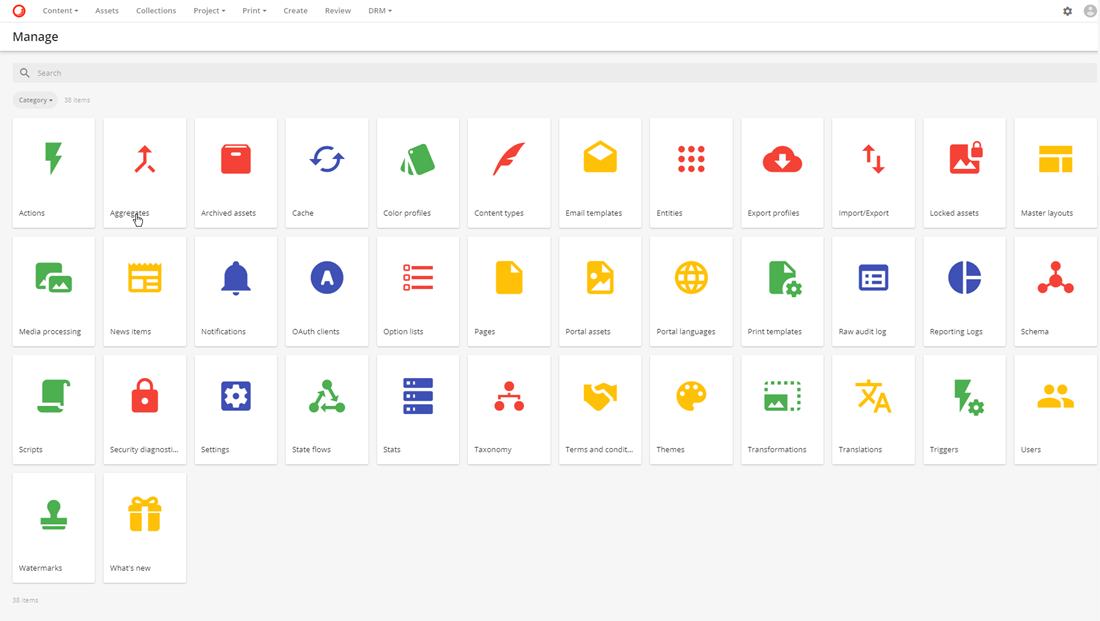Open the Users management icon
1100x621 pixels.
click(x=1054, y=396)
